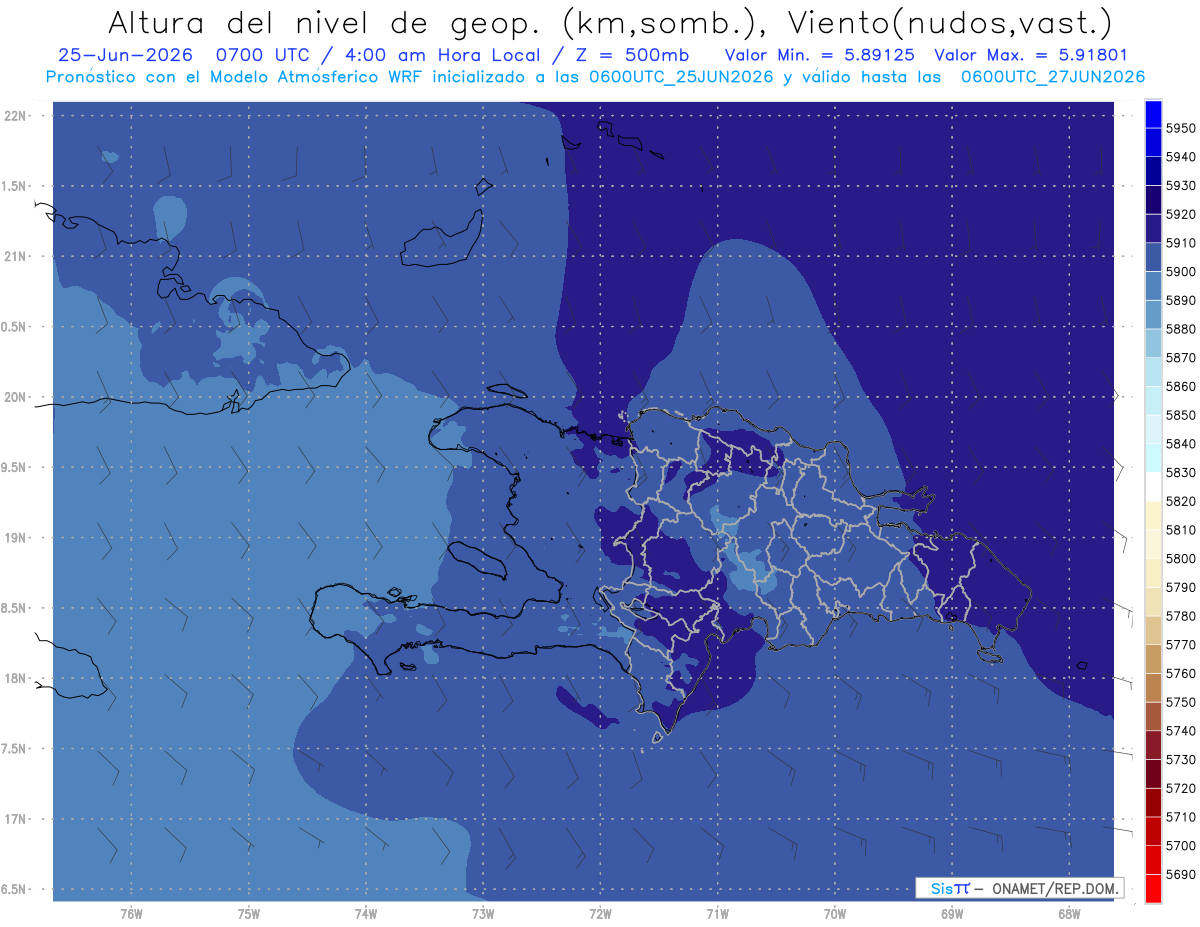The width and height of the screenshot is (1200, 927).
Task: Click the '68W' longitude label
Action: coord(1069,913)
